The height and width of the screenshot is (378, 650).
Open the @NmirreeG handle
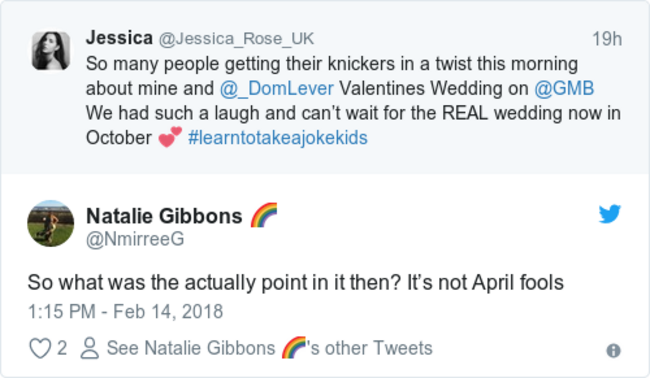point(135,239)
